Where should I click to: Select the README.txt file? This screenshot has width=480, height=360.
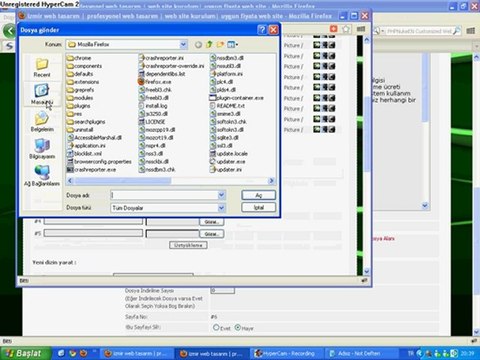point(227,106)
